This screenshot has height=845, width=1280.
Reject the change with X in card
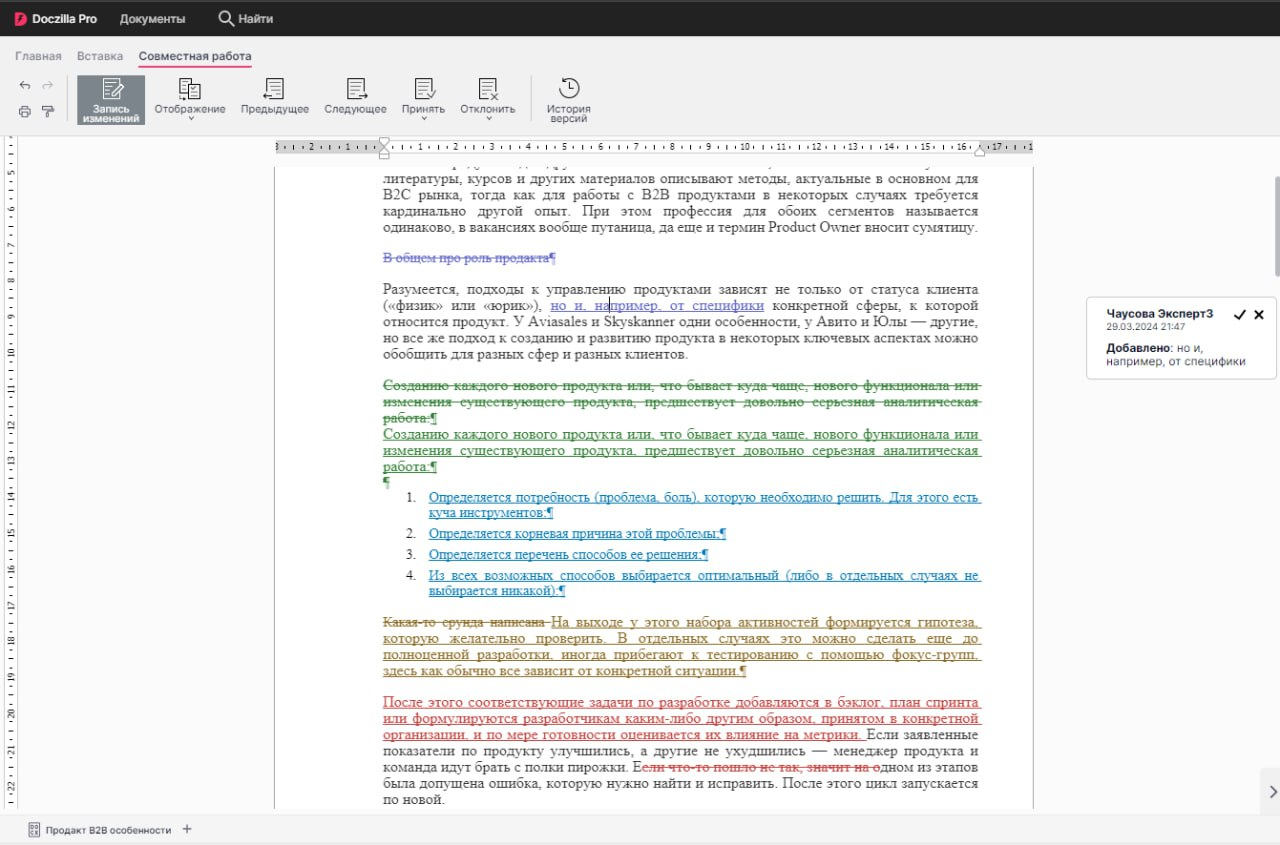coord(1259,314)
